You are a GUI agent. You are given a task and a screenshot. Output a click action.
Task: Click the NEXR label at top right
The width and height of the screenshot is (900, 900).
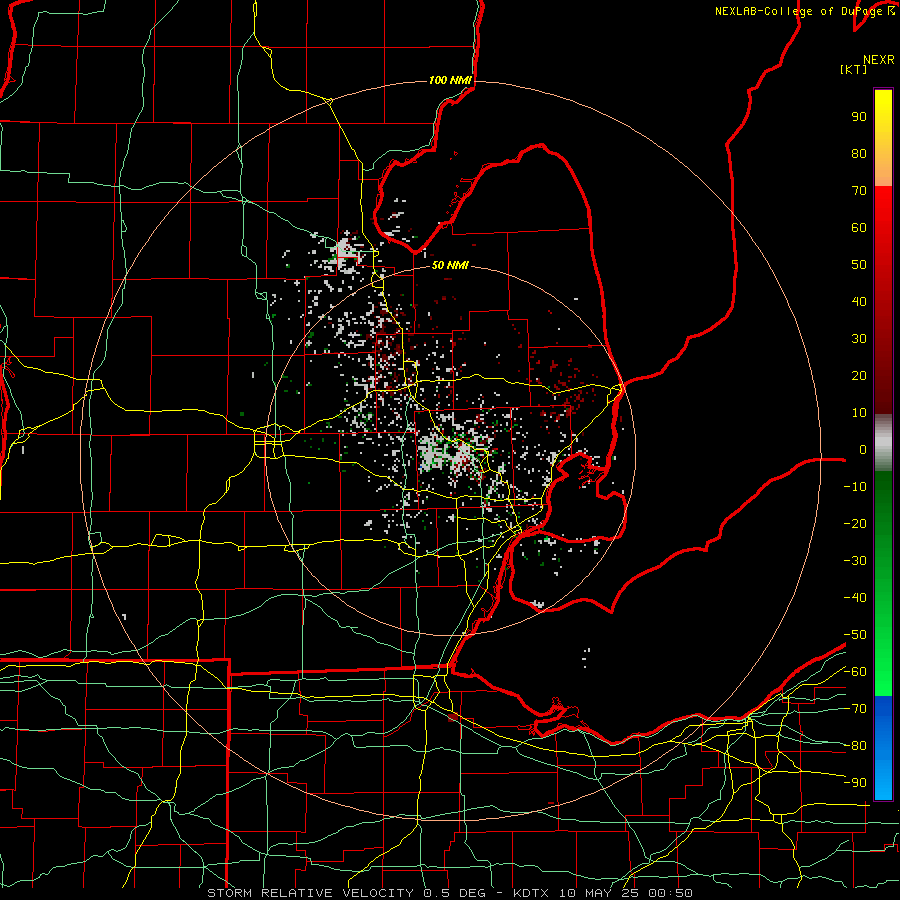tap(879, 60)
